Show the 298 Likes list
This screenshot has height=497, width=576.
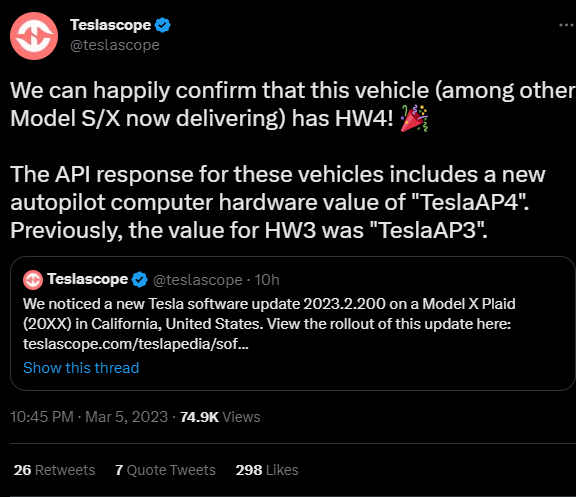tap(267, 470)
